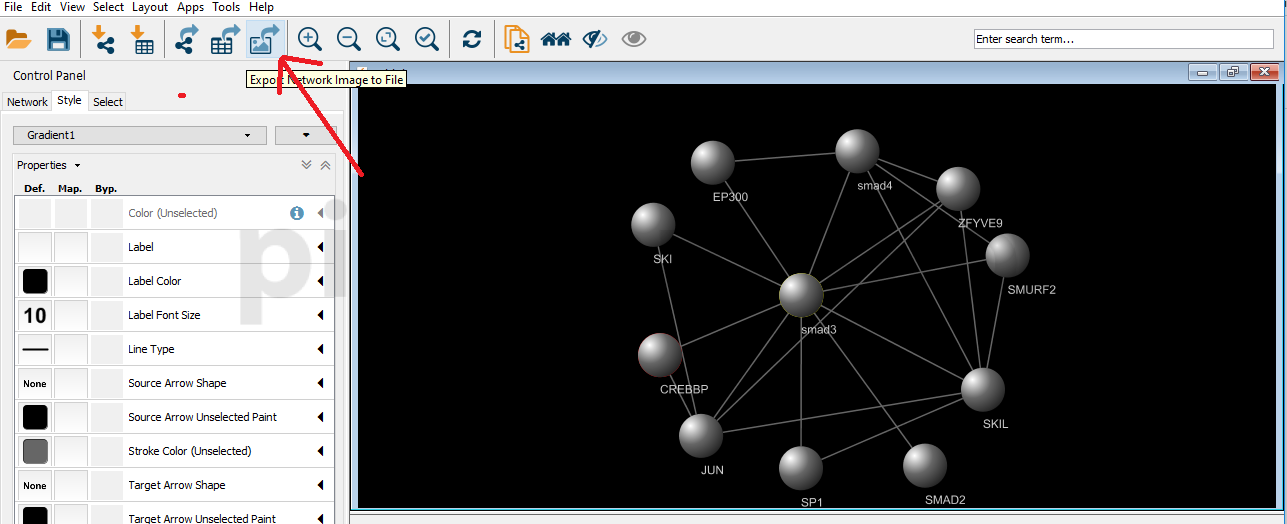Import a table from file
This screenshot has width=1287, height=524.
point(142,39)
